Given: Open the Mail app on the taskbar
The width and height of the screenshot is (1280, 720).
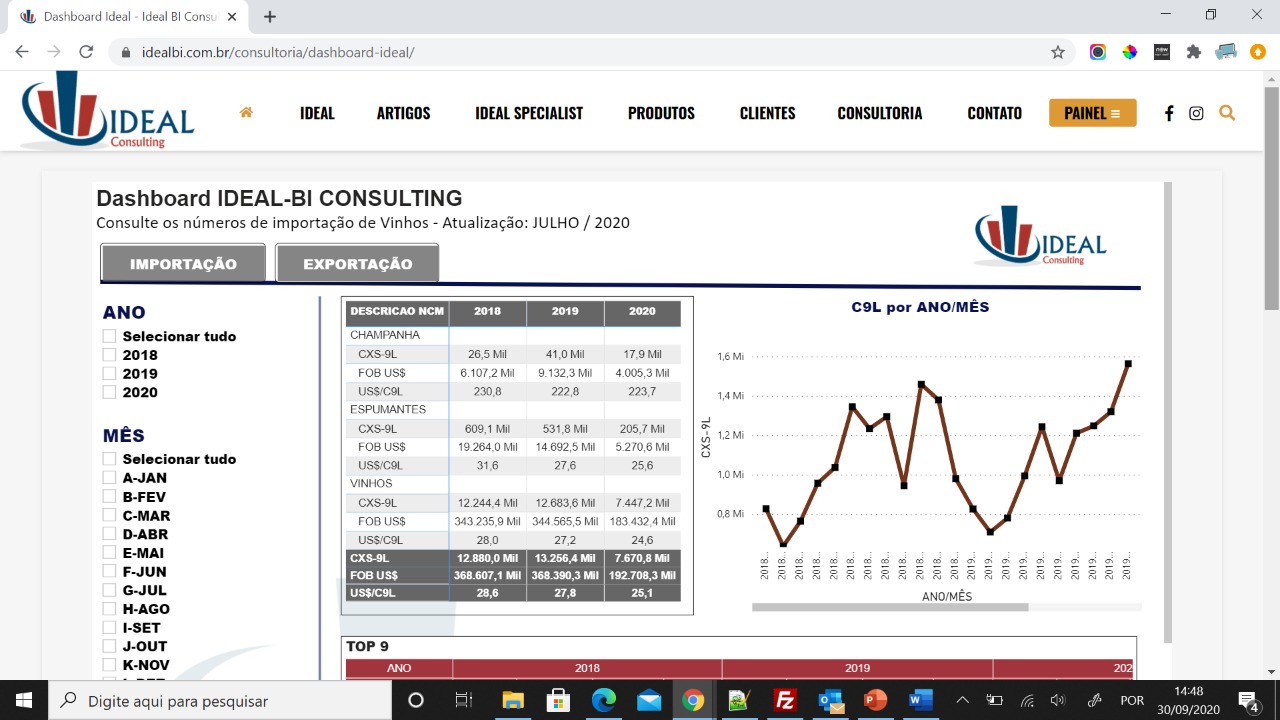Looking at the screenshot, I should click(648, 700).
